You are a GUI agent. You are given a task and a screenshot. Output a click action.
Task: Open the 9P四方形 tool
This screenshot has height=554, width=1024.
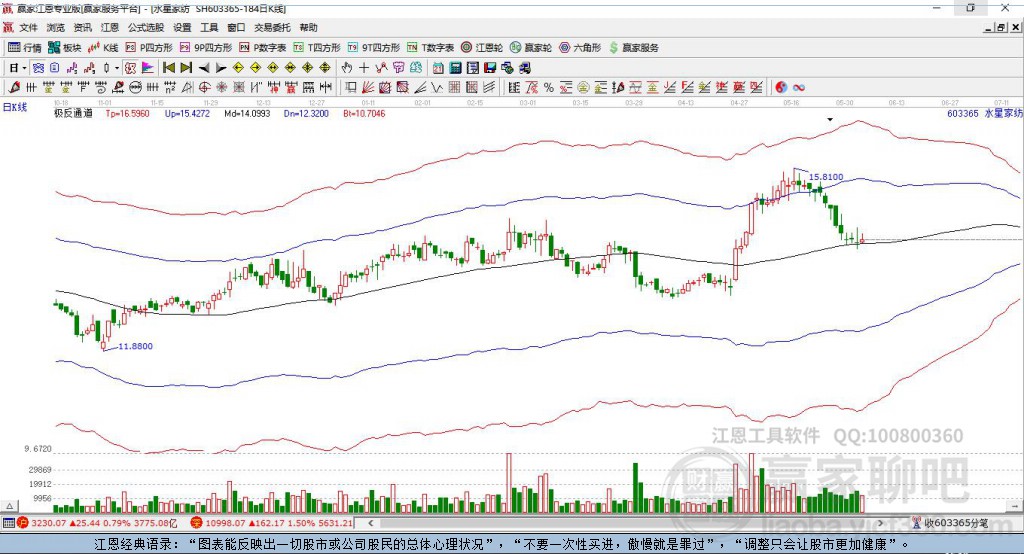pos(206,48)
